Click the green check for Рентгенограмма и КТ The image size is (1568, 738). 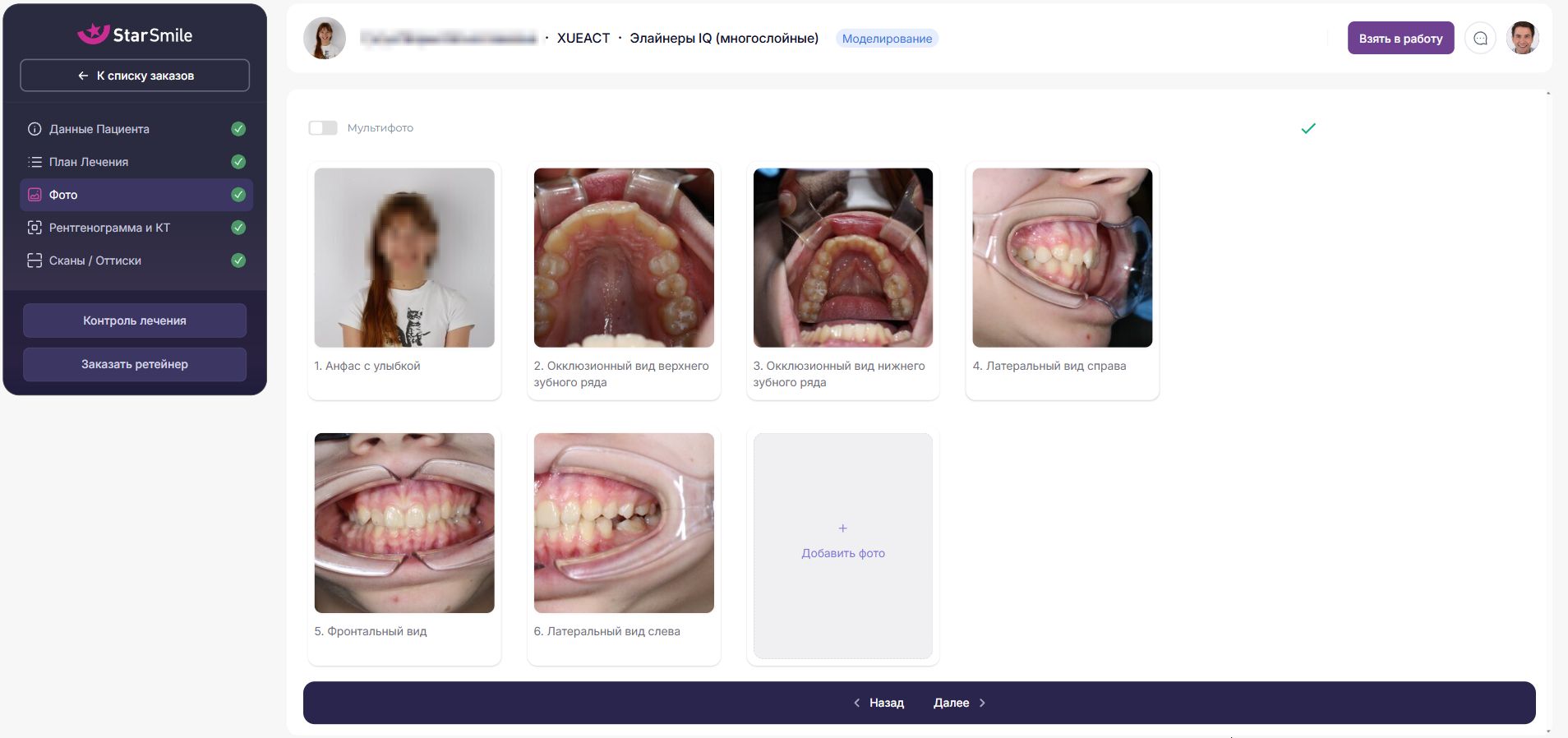tap(238, 228)
